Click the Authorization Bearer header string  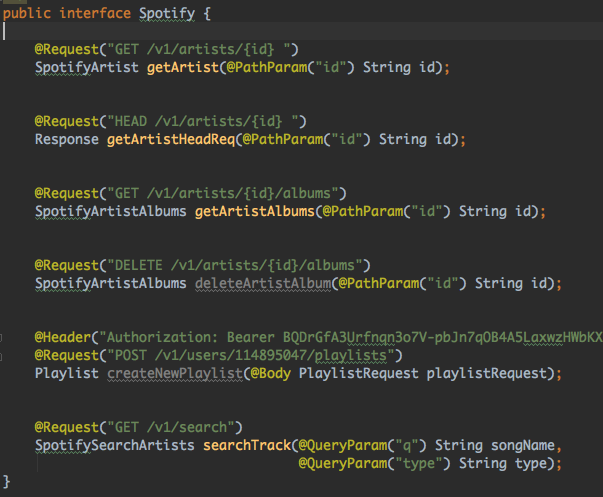[351, 337]
